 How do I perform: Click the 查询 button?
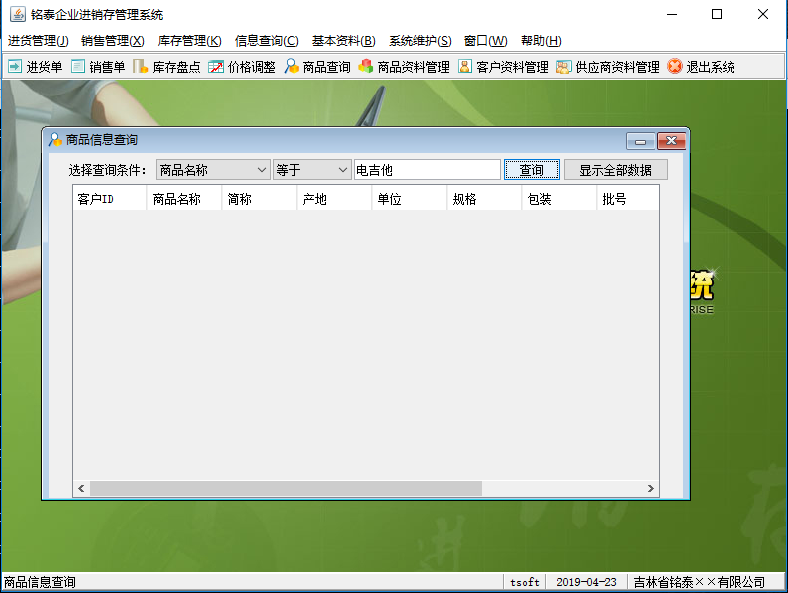(532, 170)
